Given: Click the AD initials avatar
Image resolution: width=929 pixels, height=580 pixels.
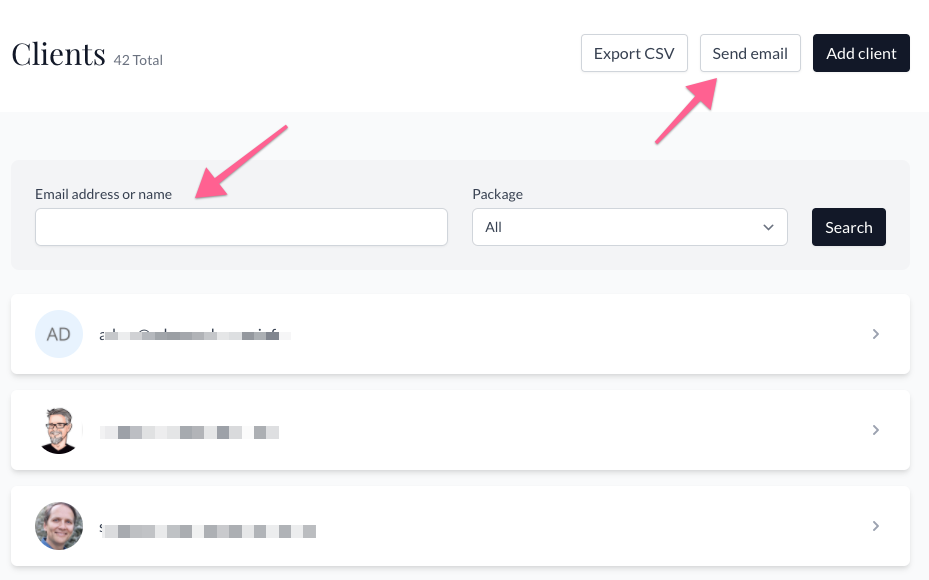Looking at the screenshot, I should pyautogui.click(x=59, y=334).
